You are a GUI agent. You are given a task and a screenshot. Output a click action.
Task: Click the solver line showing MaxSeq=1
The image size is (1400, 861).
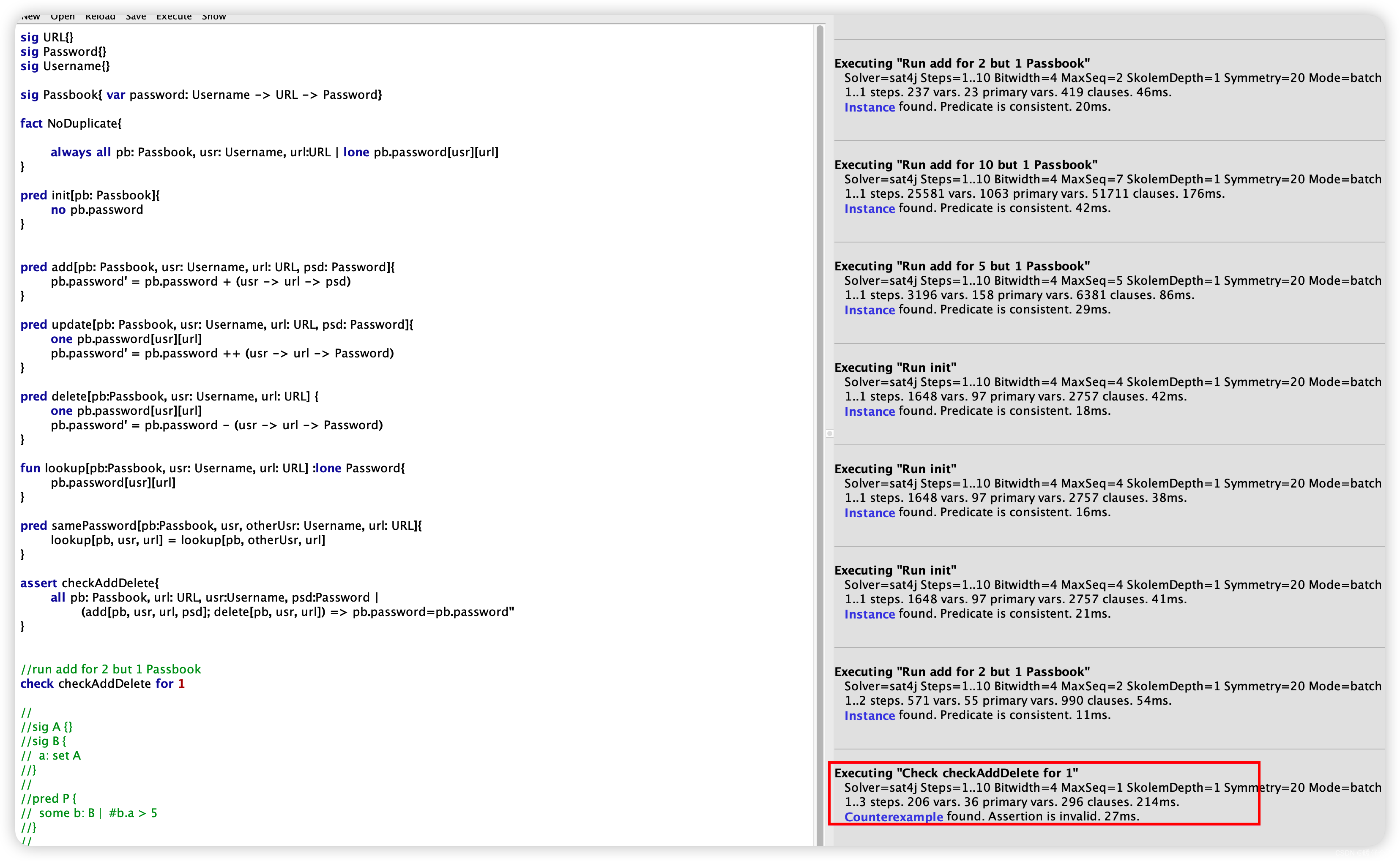(x=1113, y=787)
